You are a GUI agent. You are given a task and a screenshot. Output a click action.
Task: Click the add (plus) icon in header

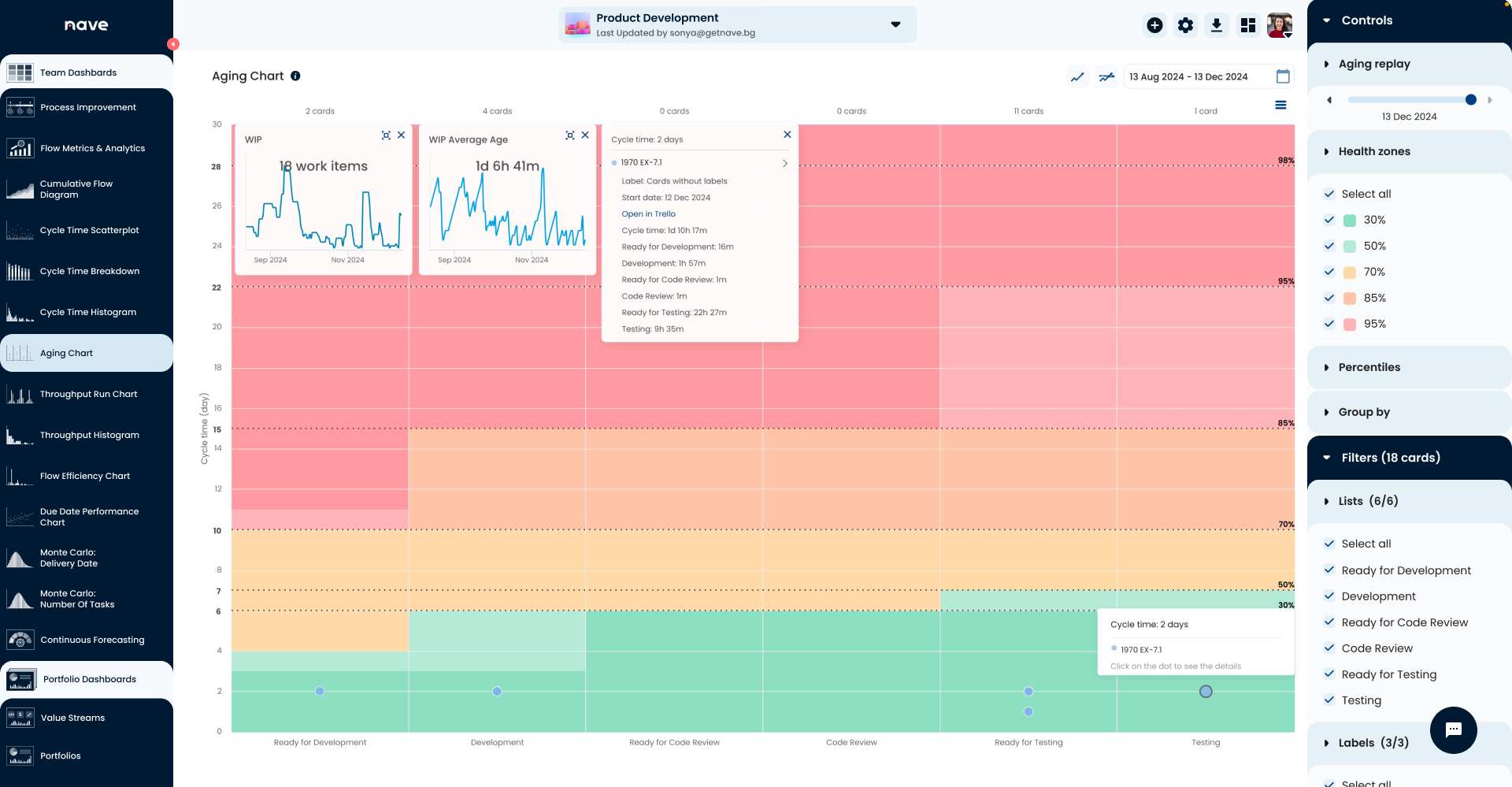click(x=1154, y=25)
